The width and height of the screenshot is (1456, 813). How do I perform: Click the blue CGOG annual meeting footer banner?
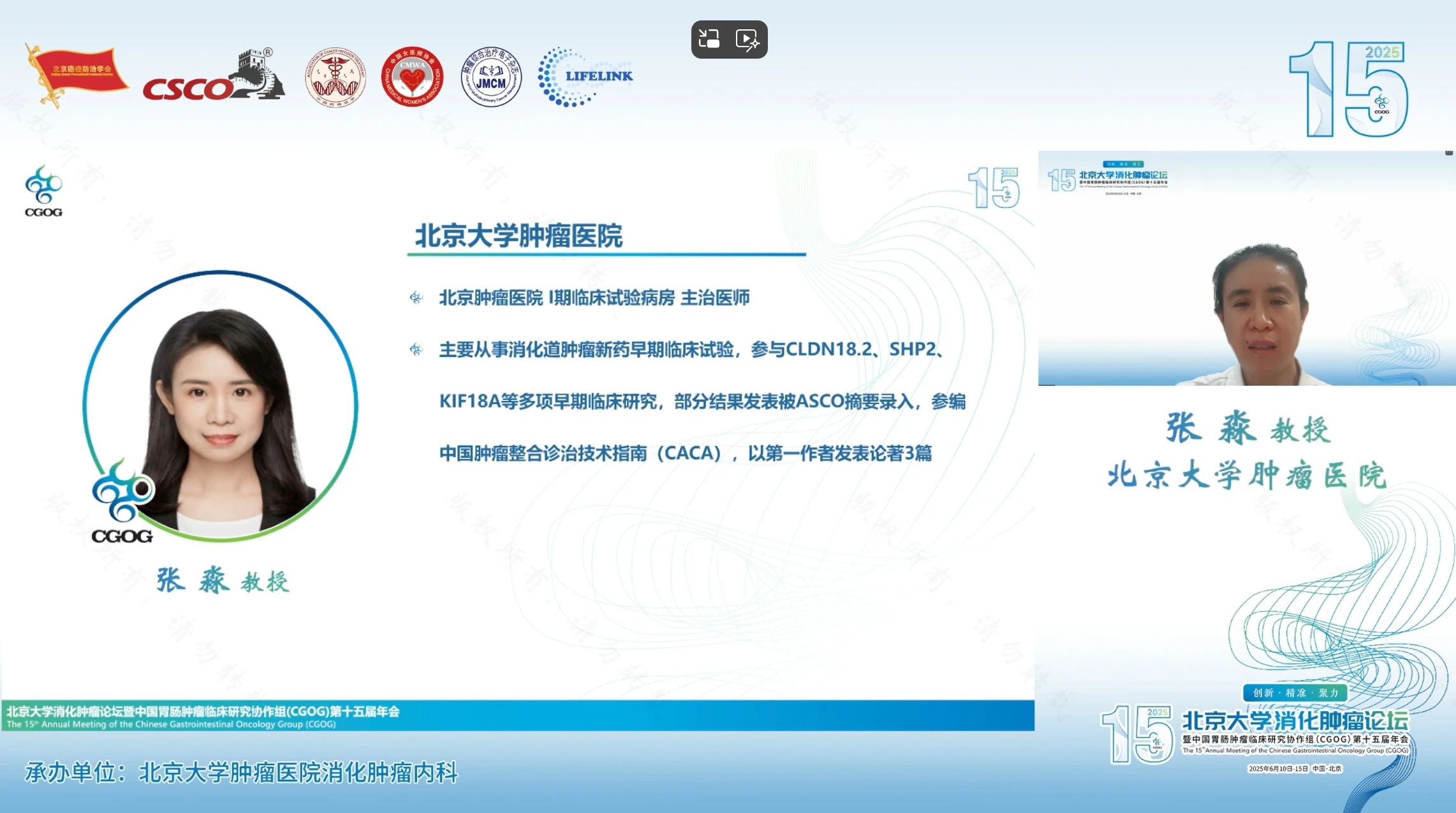coord(517,716)
